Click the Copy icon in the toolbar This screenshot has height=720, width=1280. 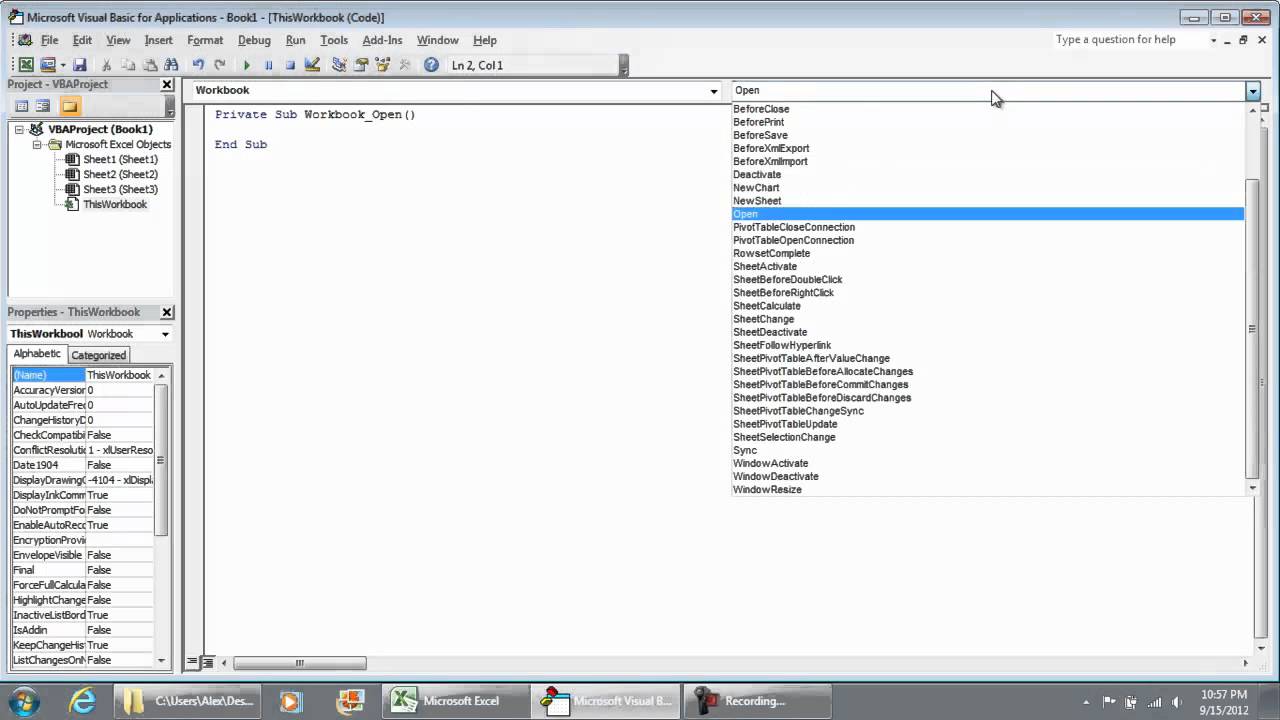128,65
